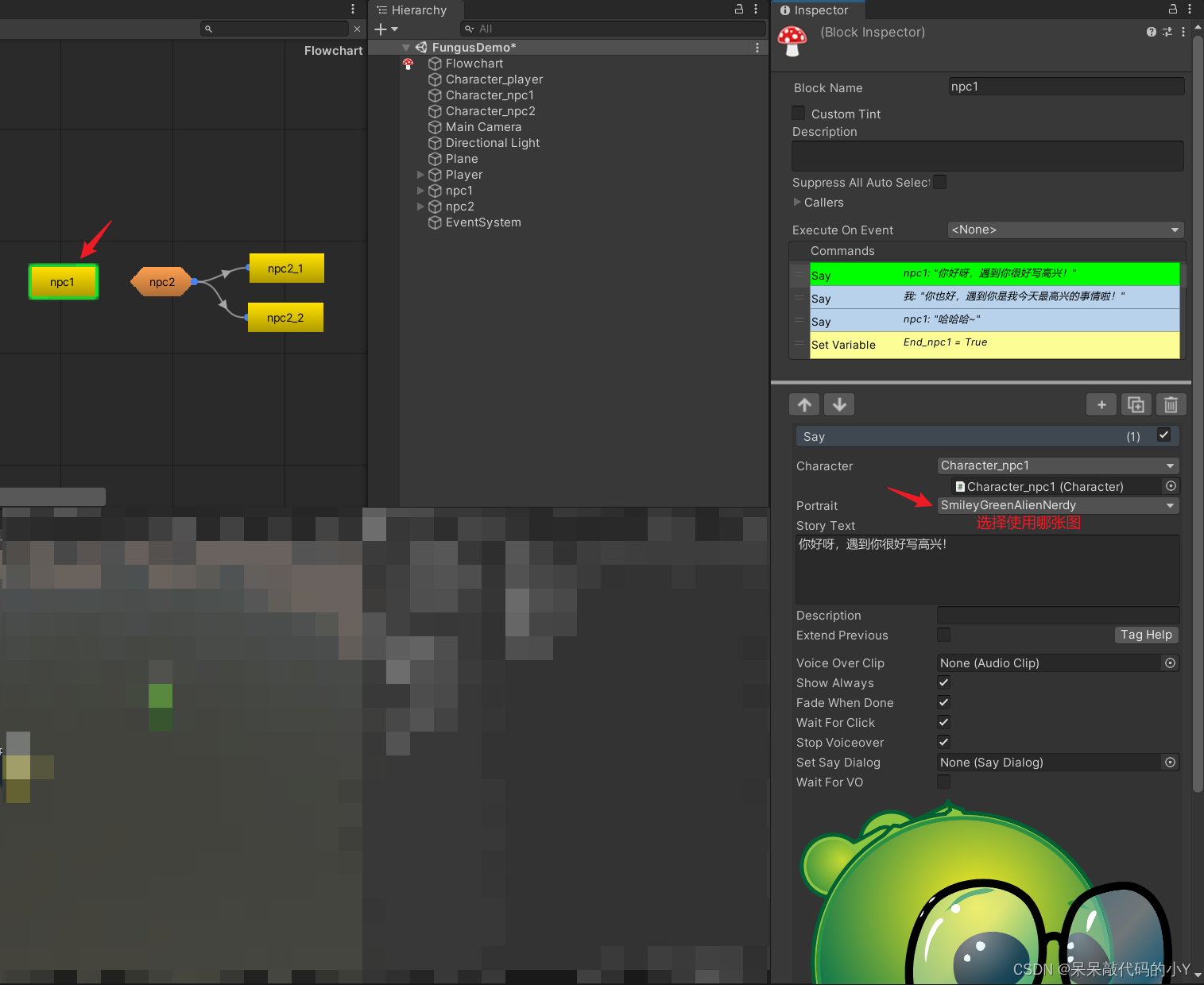Open object picker for Character_npc1 field
Screen dimensions: 1204x985
coord(1171,486)
